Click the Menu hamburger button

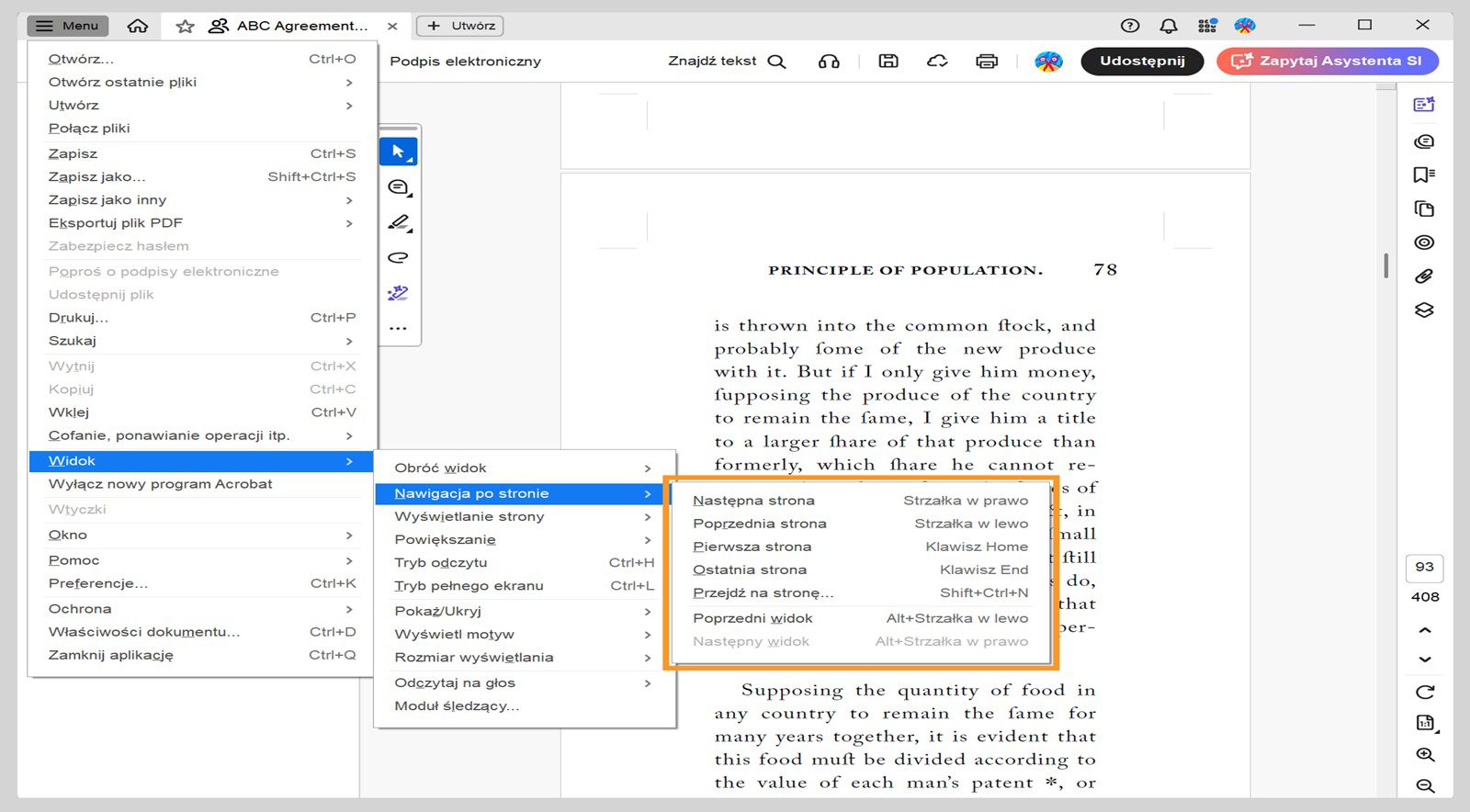tap(67, 26)
